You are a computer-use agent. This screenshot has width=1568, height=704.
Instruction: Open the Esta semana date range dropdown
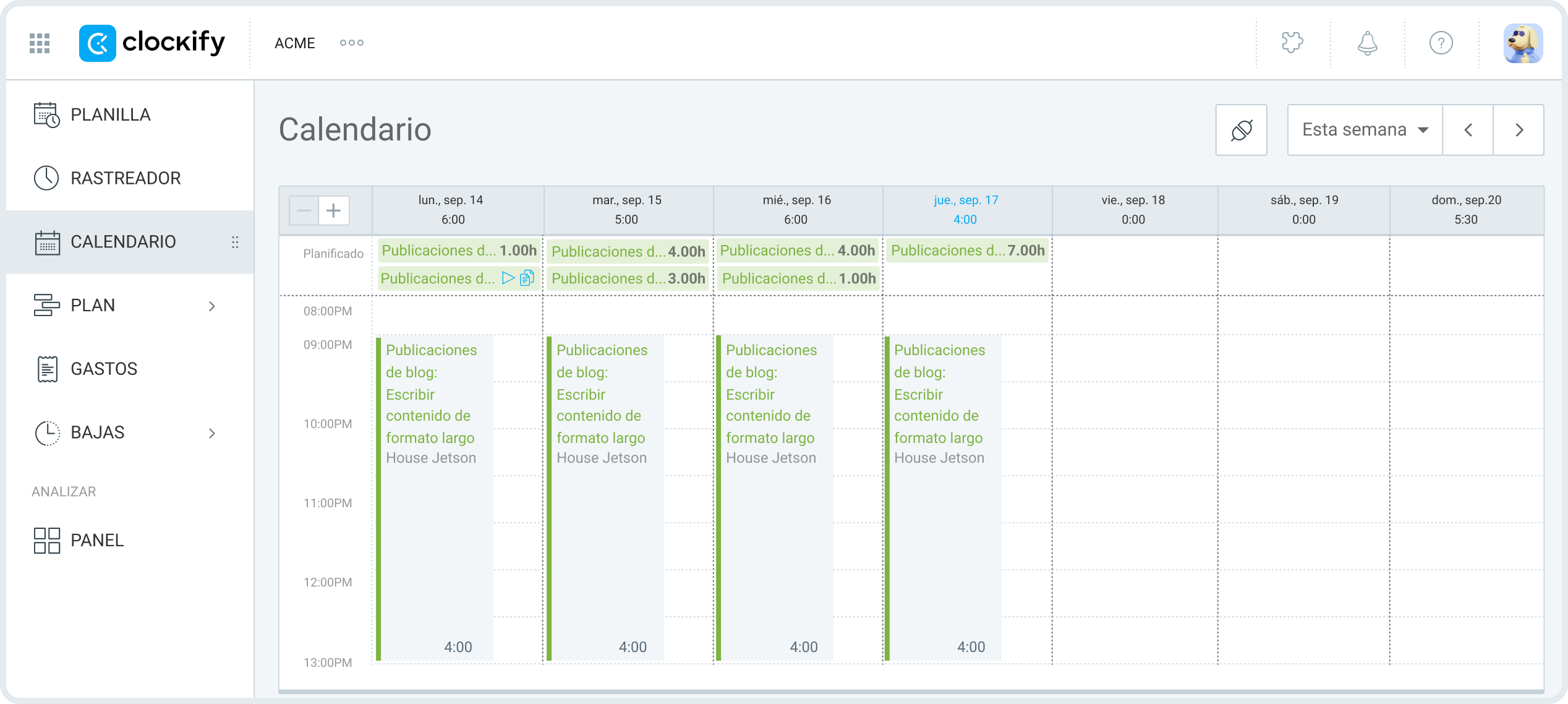pos(1365,130)
